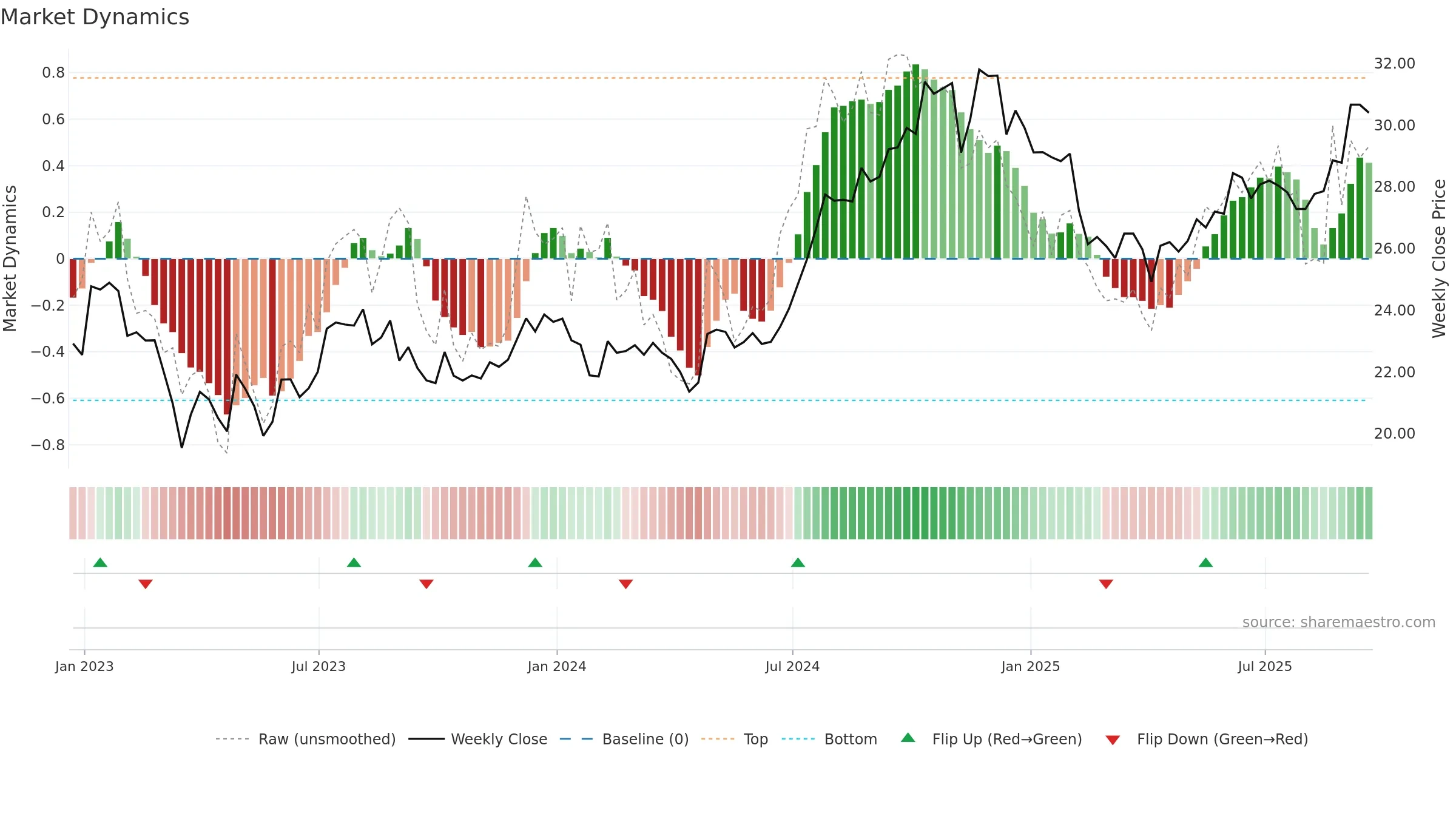This screenshot has width=1456, height=819.
Task: Click the Market Dynamics vertical axis title
Action: tap(10, 258)
